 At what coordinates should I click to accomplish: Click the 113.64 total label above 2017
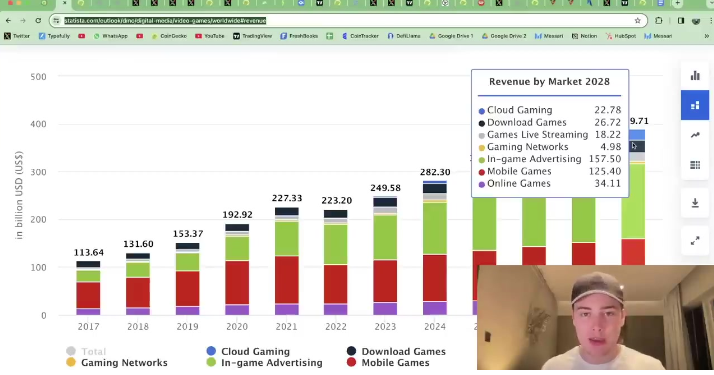(88, 252)
